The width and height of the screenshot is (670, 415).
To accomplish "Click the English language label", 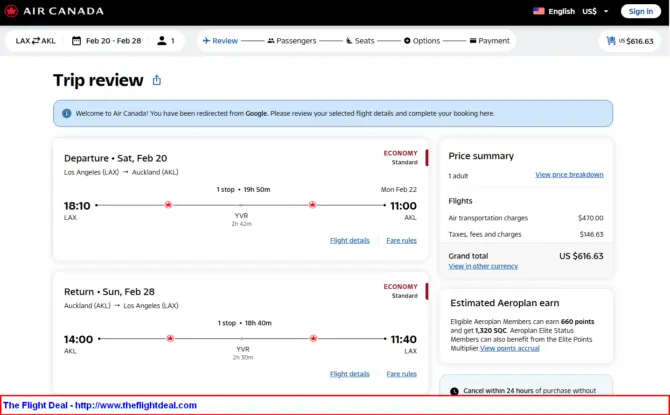I will click(x=561, y=12).
